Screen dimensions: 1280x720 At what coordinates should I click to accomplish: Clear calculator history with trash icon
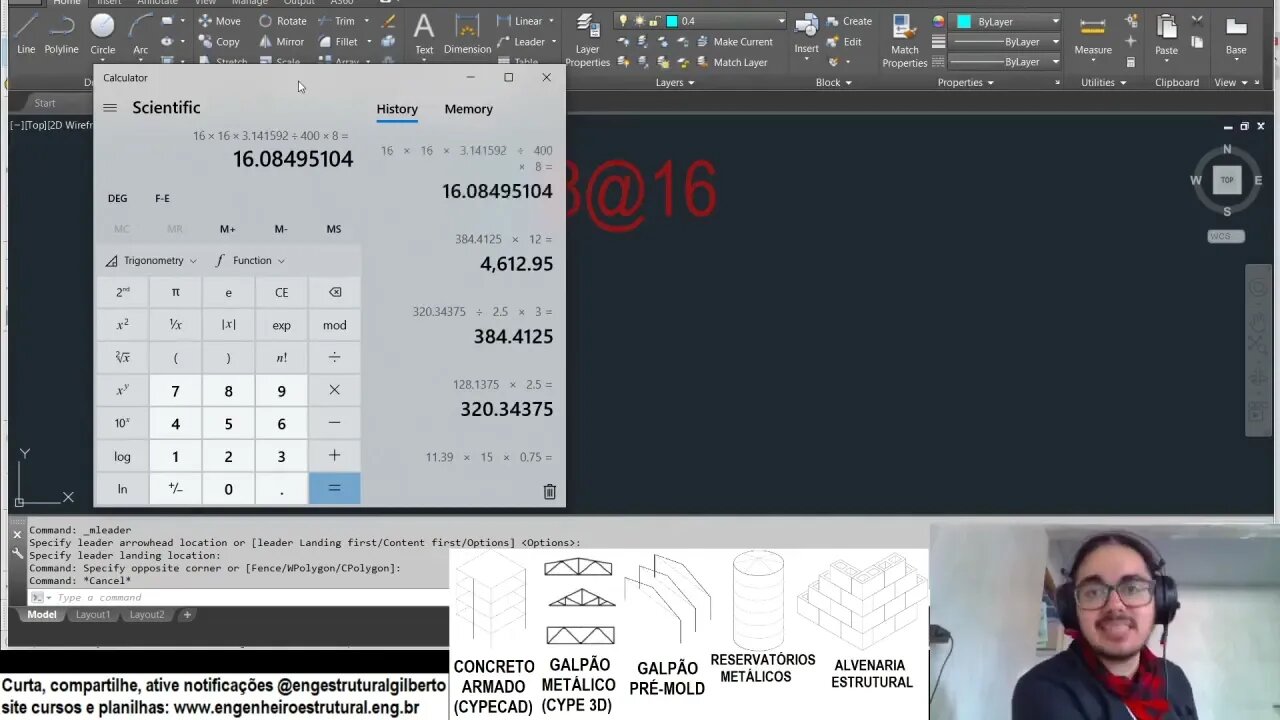coord(549,491)
